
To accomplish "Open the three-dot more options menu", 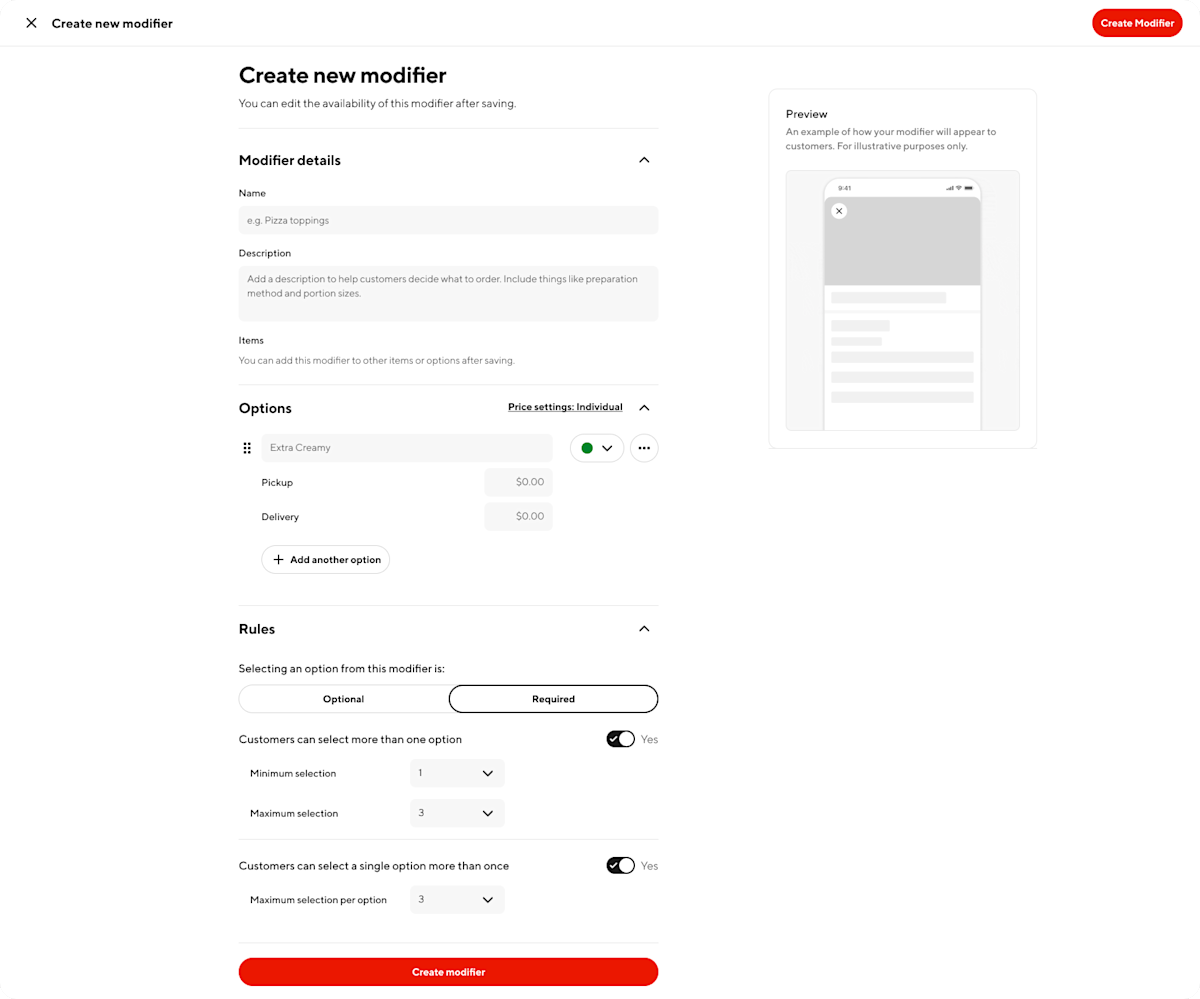I will tap(644, 448).
